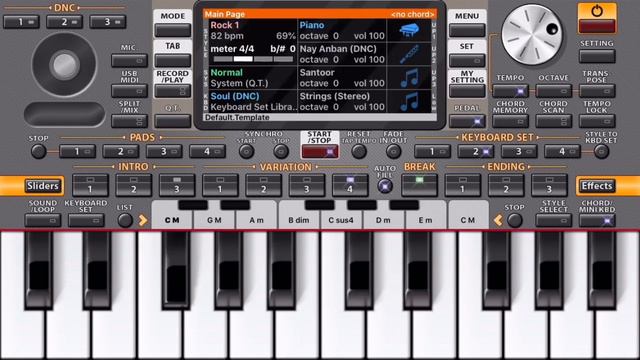Toggle the Chord/Mini Kbd button
Screen dimensions: 640x360
(x=597, y=221)
